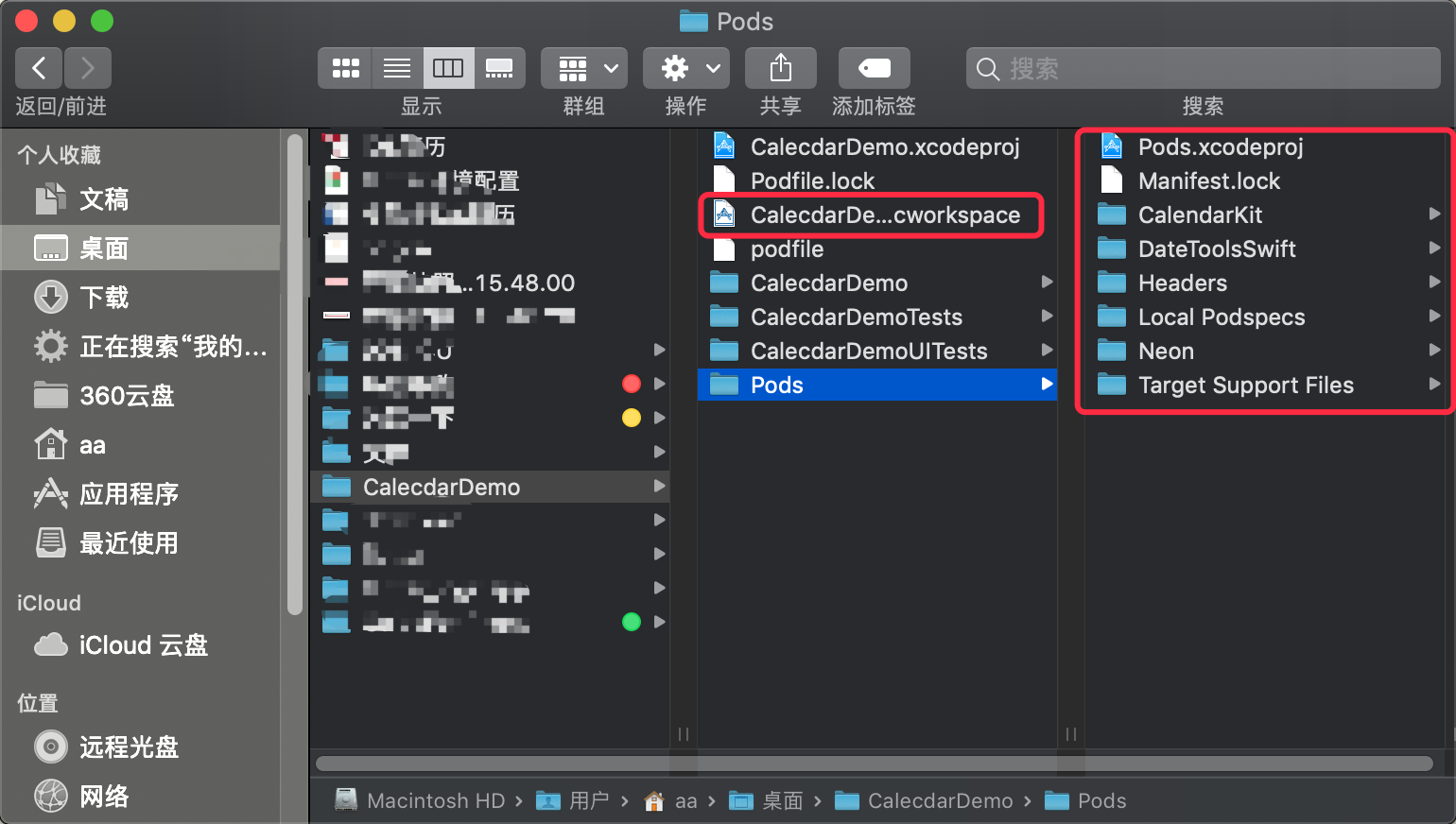Switch to column view
Viewport: 1456px width, 824px height.
448,68
